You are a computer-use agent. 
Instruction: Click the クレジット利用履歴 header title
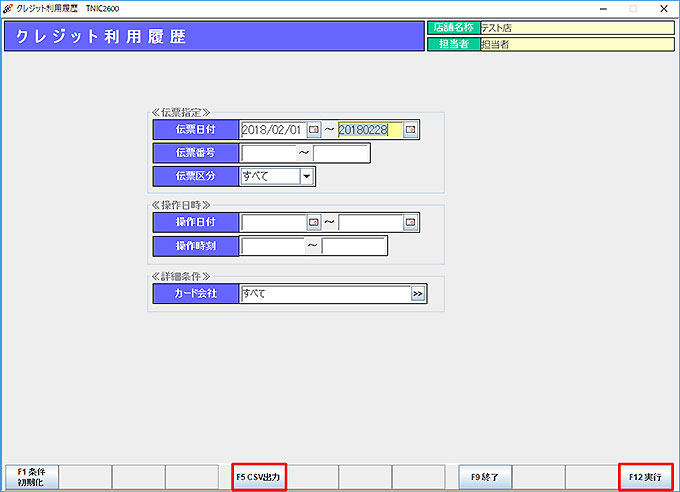pos(101,36)
